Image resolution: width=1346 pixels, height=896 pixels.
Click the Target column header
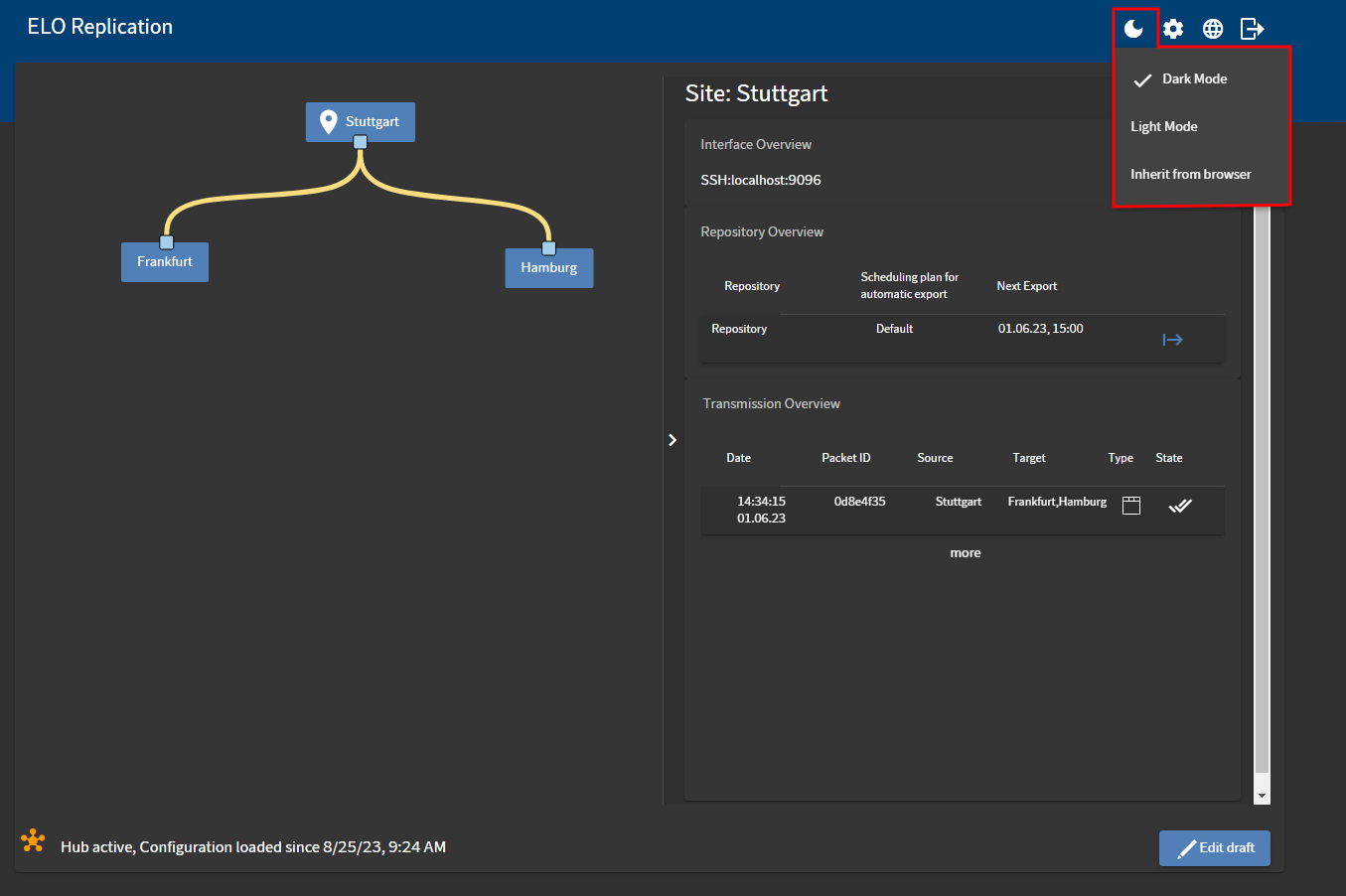click(x=1029, y=458)
